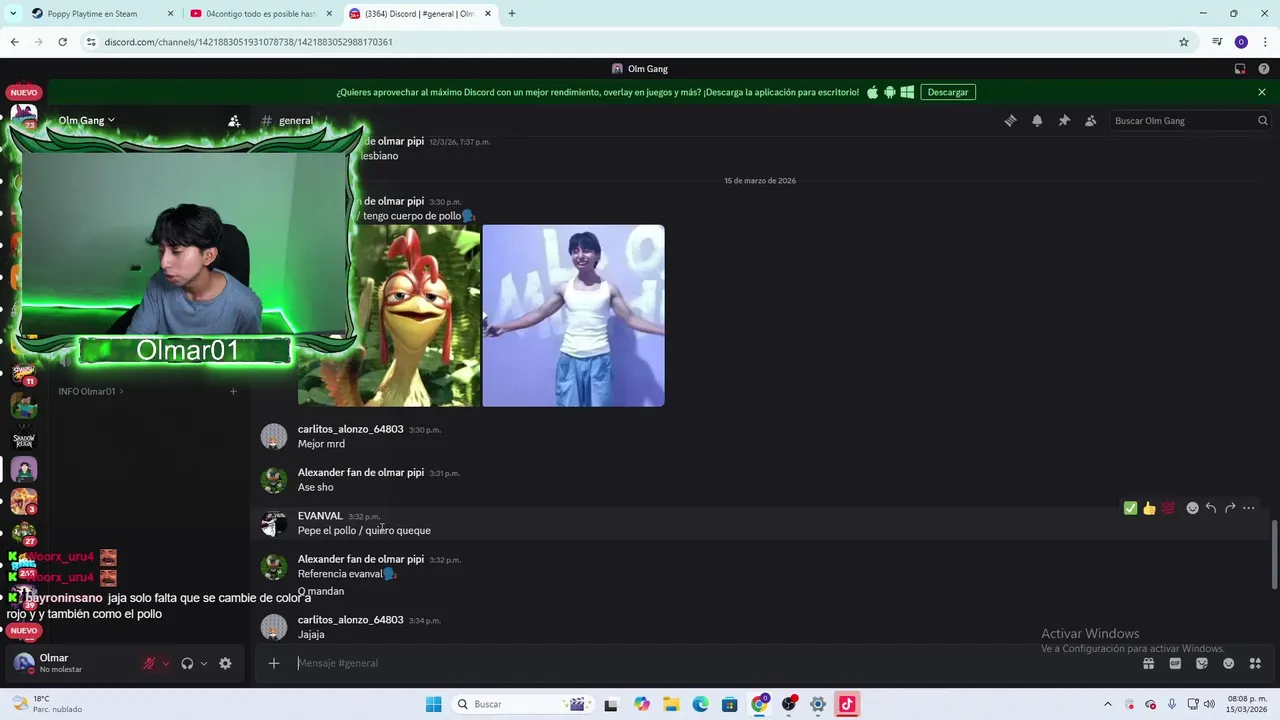Click the Descargar button in banner
Viewport: 1280px width, 720px height.
click(948, 92)
